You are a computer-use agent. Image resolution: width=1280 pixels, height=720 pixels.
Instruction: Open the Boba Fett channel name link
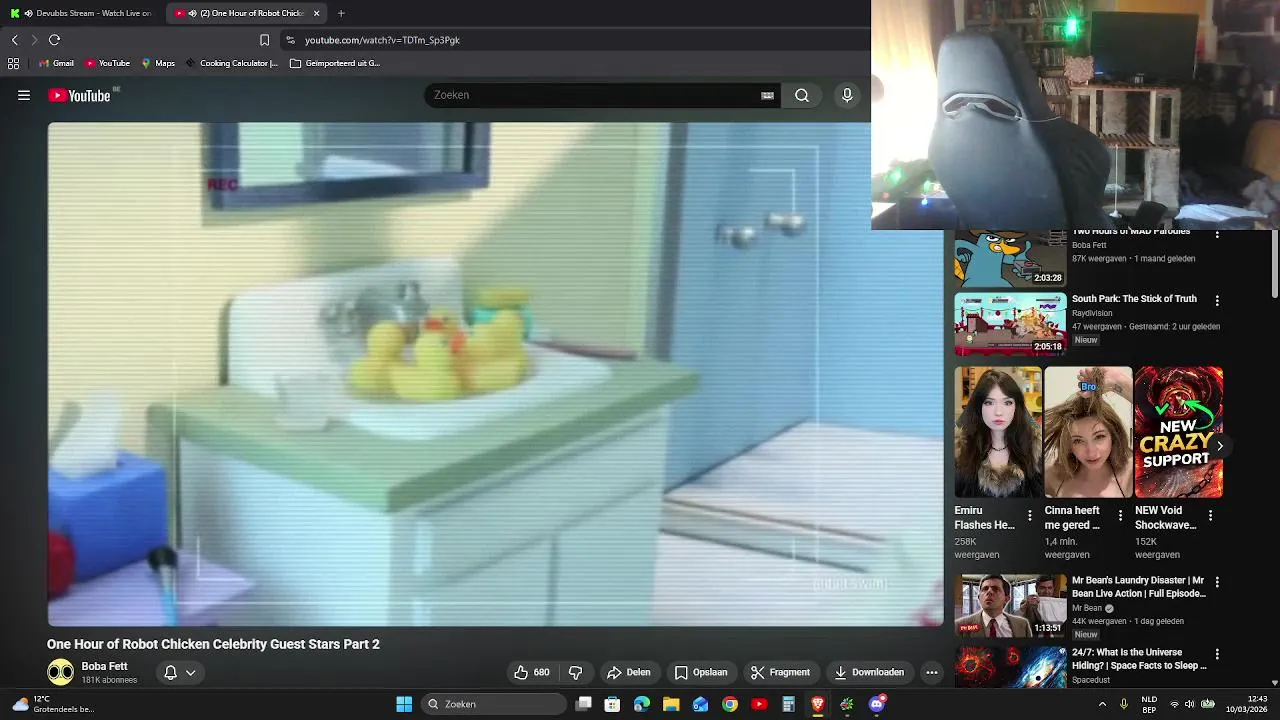104,666
